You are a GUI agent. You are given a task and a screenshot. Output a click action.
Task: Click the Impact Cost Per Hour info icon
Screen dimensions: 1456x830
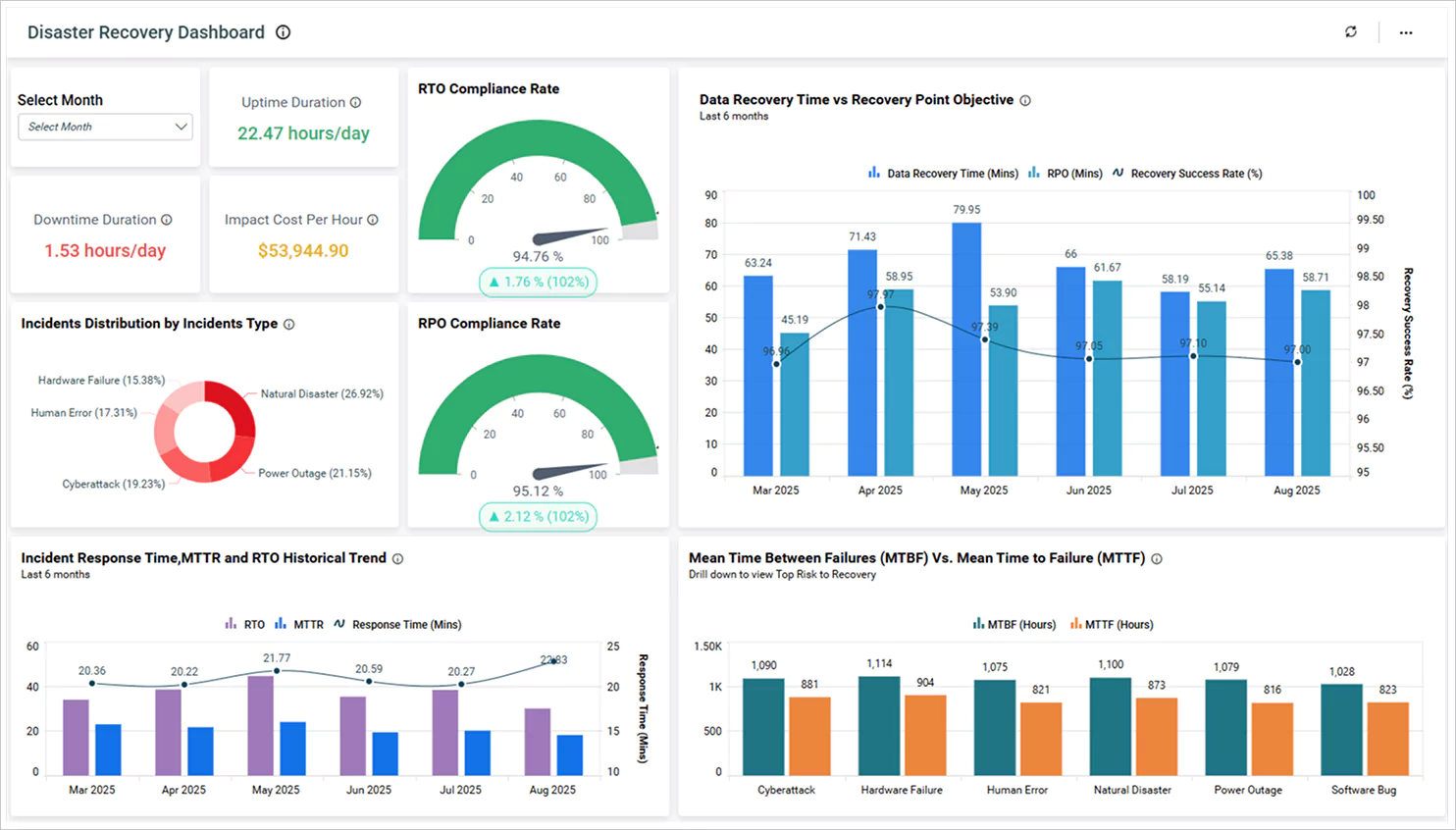(371, 220)
